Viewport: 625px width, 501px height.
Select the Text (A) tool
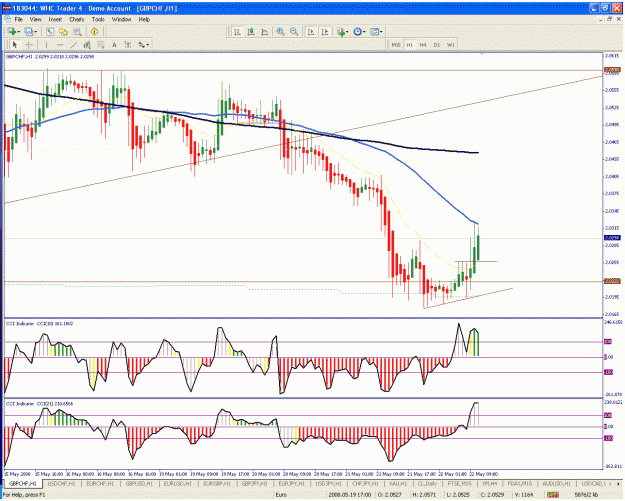tap(114, 45)
